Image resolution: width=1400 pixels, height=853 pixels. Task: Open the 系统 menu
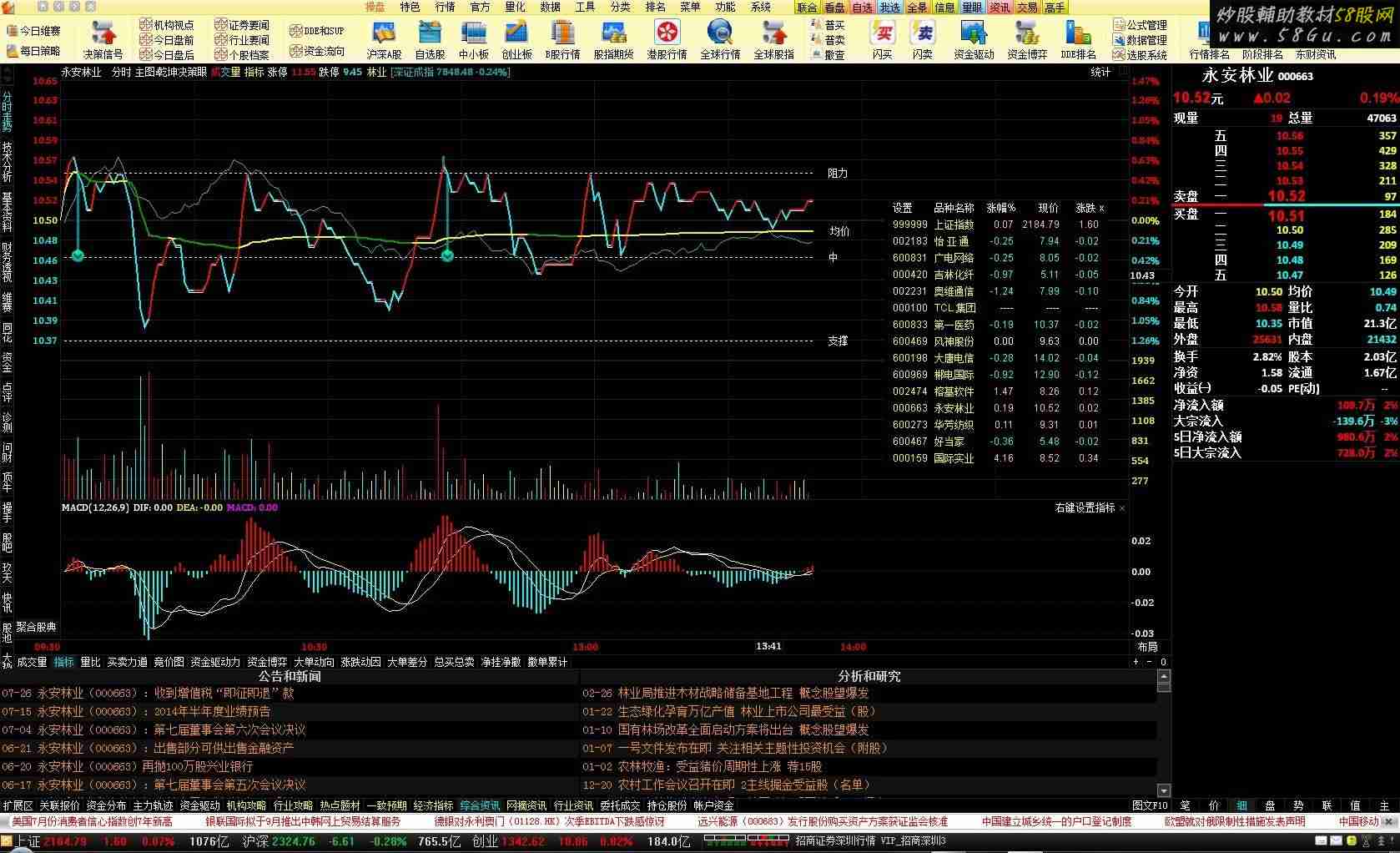click(x=760, y=7)
